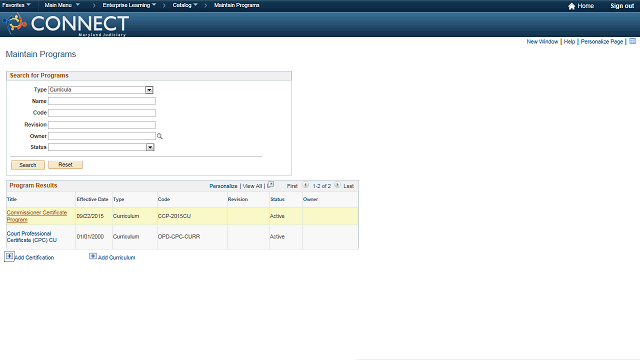The height and width of the screenshot is (360, 640).
Task: Click code CCP-2015CU cell
Action: point(174,216)
